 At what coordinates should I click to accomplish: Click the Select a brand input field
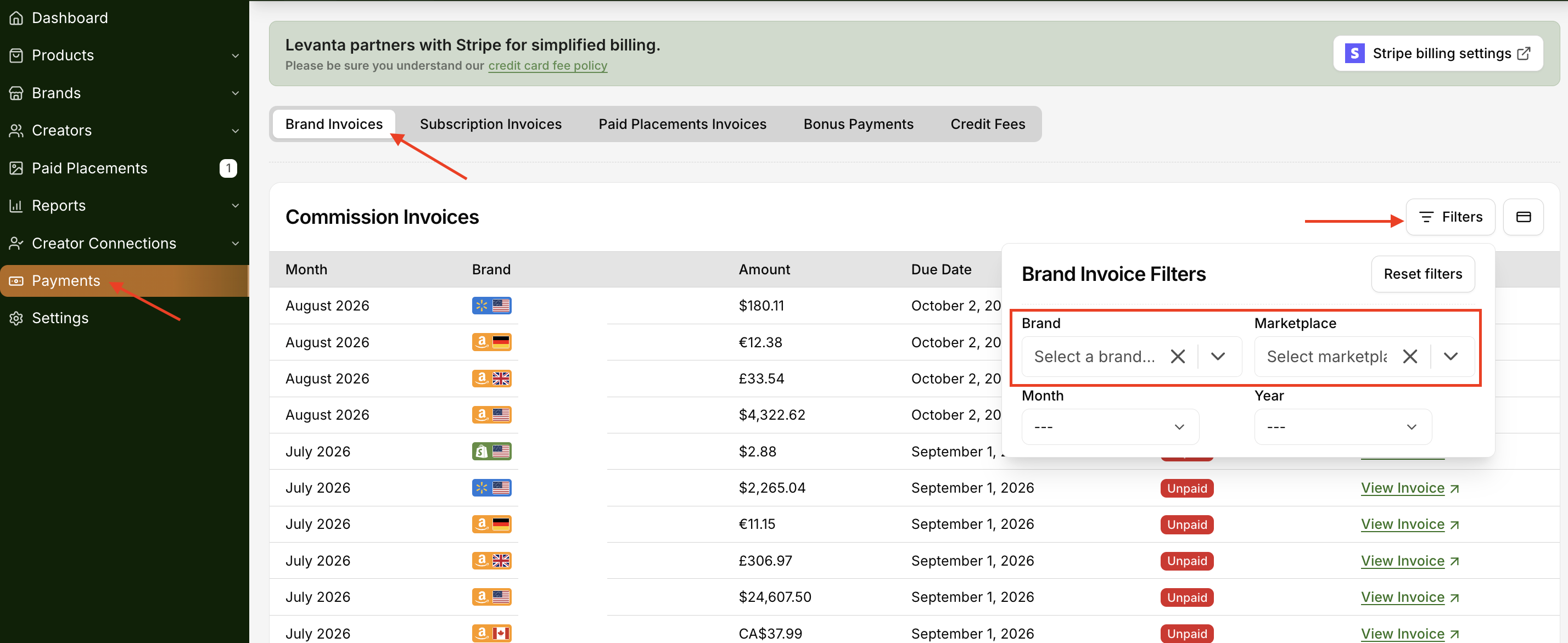pyautogui.click(x=1095, y=357)
